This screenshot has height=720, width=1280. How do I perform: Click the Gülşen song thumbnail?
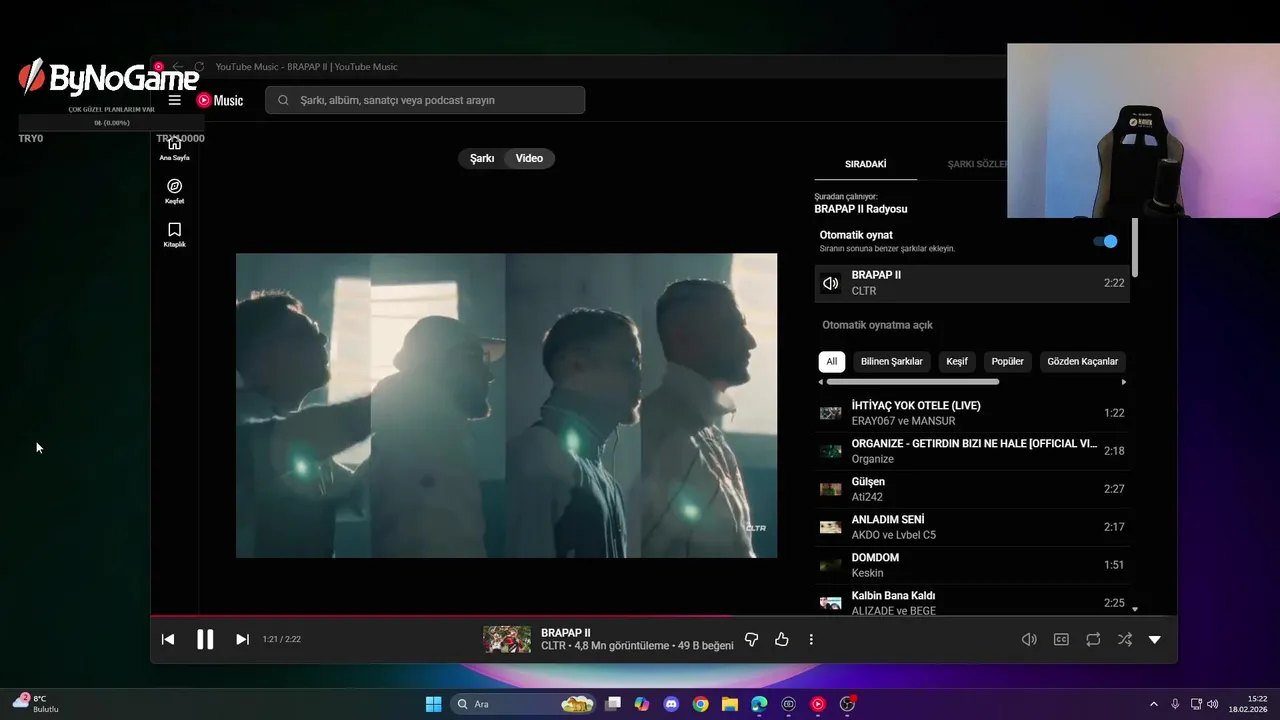[x=830, y=489]
